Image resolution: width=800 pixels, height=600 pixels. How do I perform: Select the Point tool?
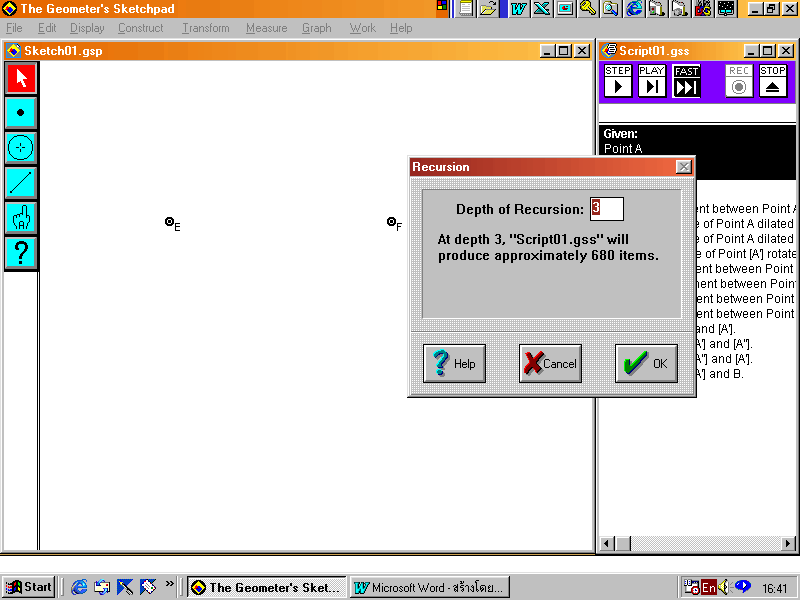[x=21, y=113]
